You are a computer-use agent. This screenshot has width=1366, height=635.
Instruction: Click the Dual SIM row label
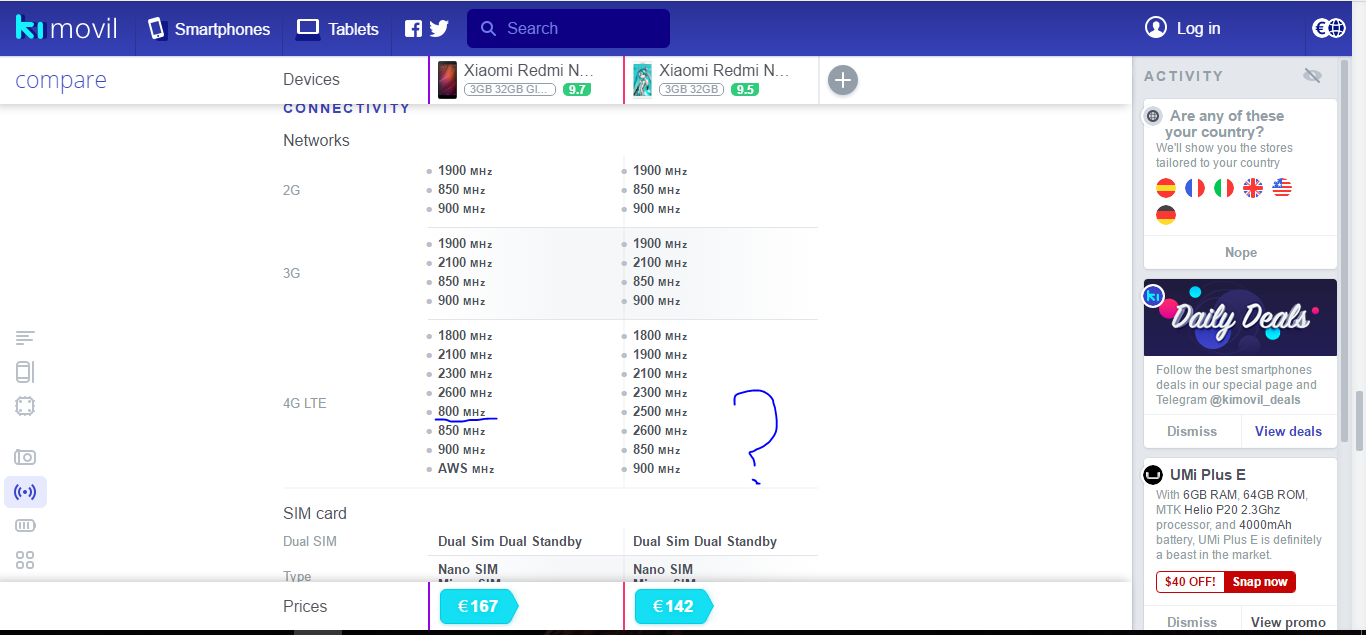[x=310, y=541]
